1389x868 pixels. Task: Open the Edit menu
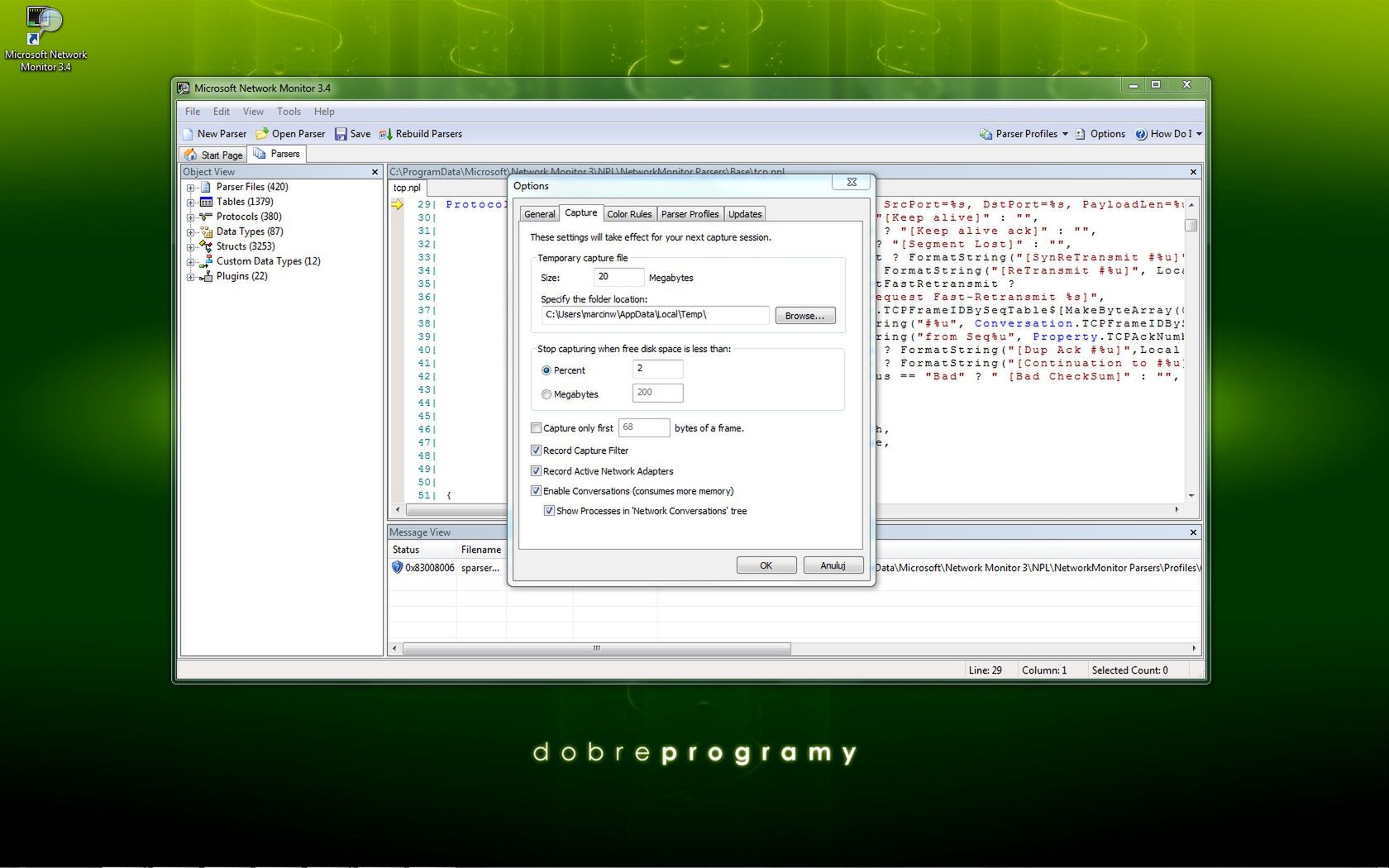point(222,112)
